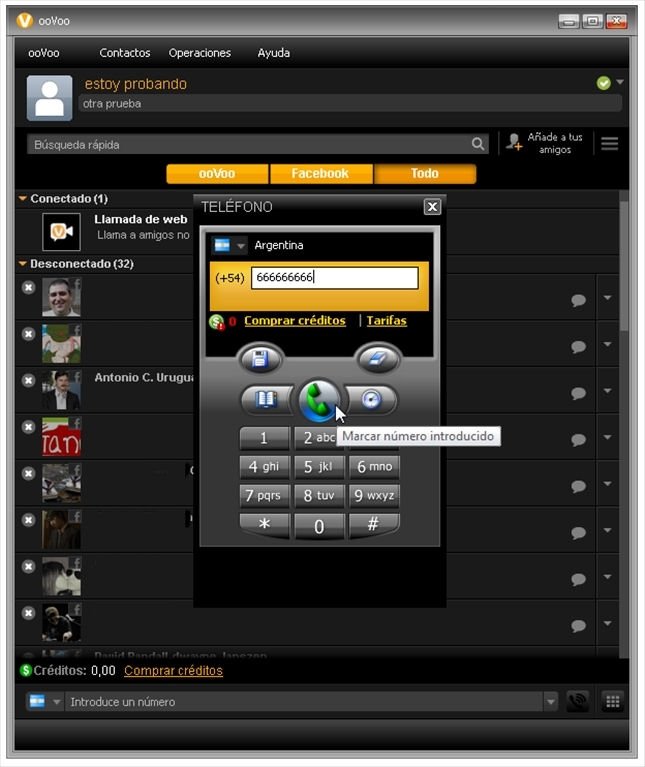Viewport: 645px width, 767px height.
Task: Open the Operaciones menu
Action: click(x=200, y=53)
